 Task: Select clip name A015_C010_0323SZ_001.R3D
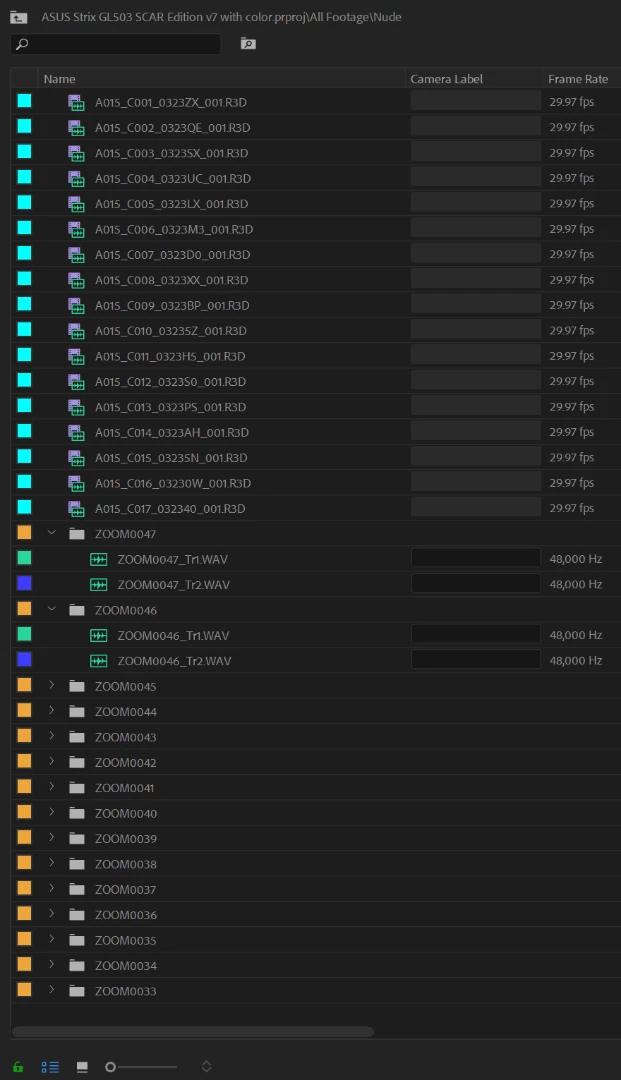[x=171, y=331]
